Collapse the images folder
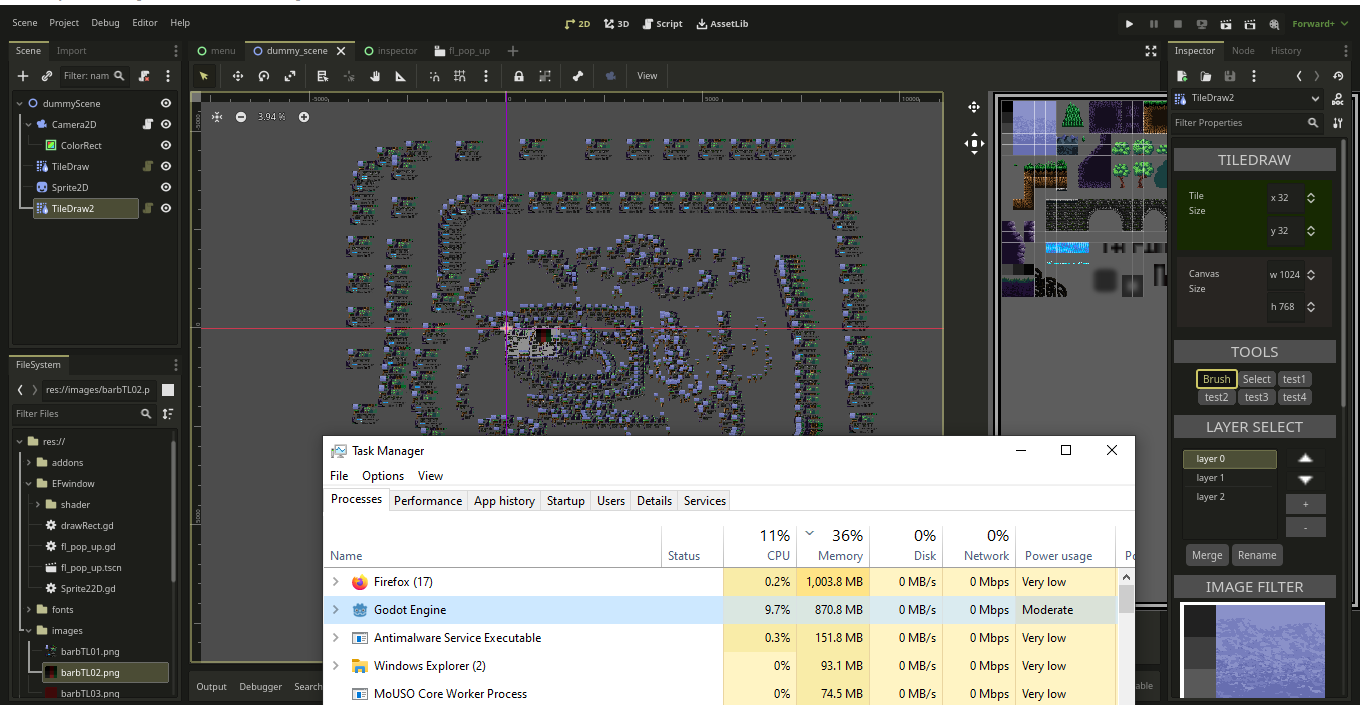Viewport: 1360px width, 705px height. pyautogui.click(x=29, y=631)
